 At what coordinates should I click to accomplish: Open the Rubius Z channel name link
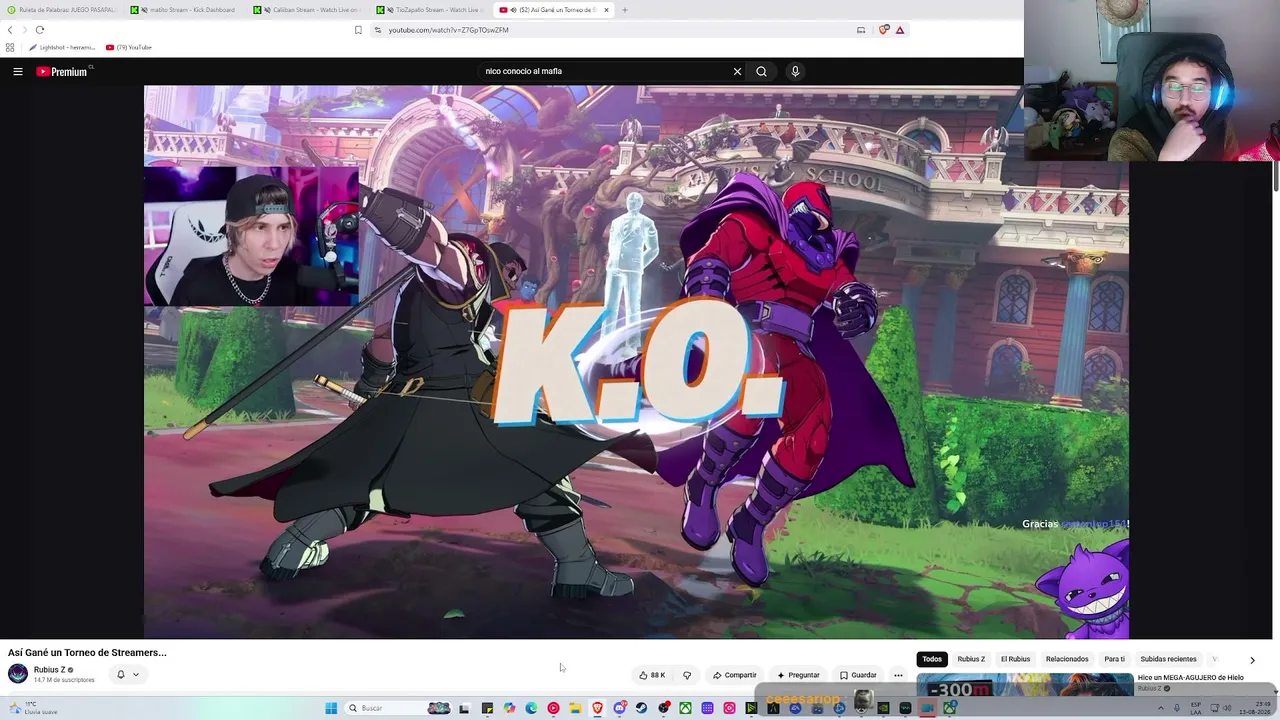50,670
